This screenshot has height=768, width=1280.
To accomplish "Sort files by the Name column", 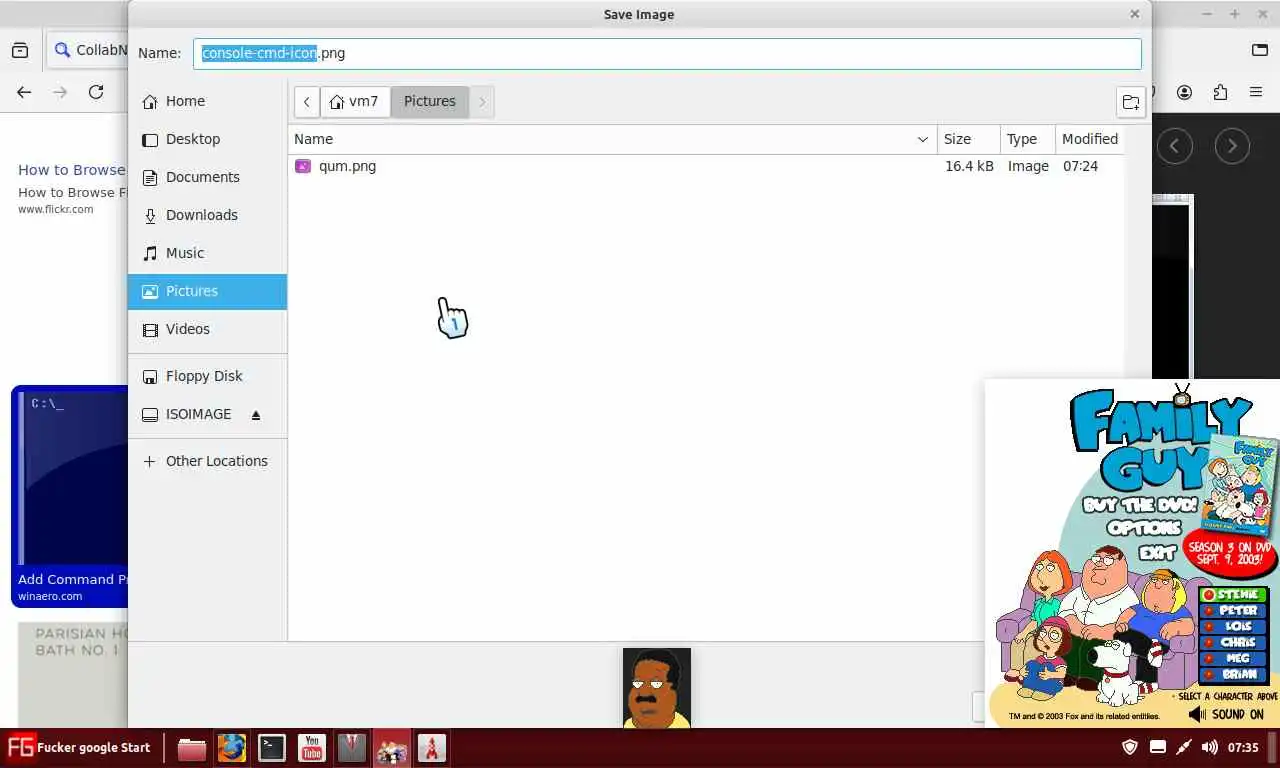I will [613, 139].
